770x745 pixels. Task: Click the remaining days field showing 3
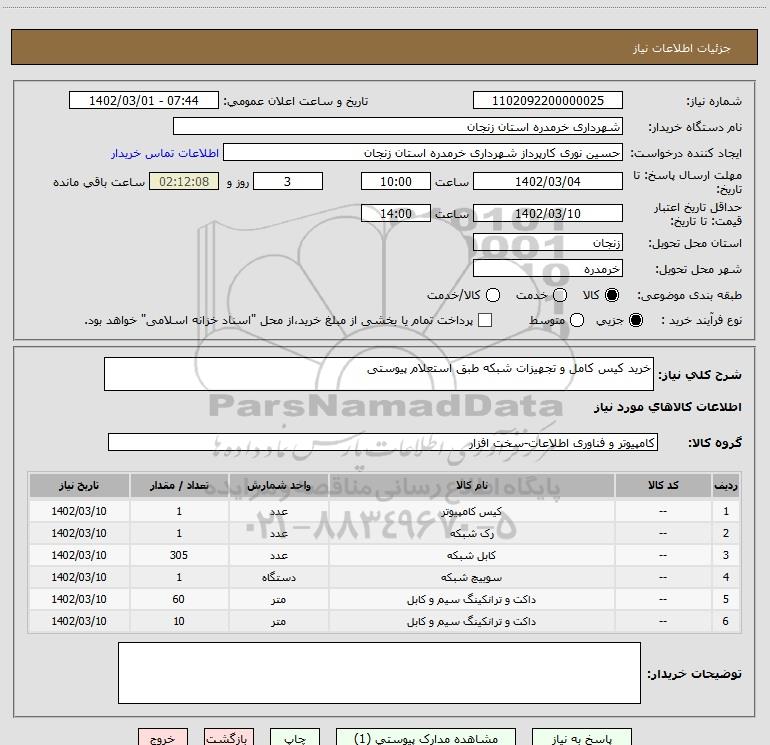pos(288,181)
